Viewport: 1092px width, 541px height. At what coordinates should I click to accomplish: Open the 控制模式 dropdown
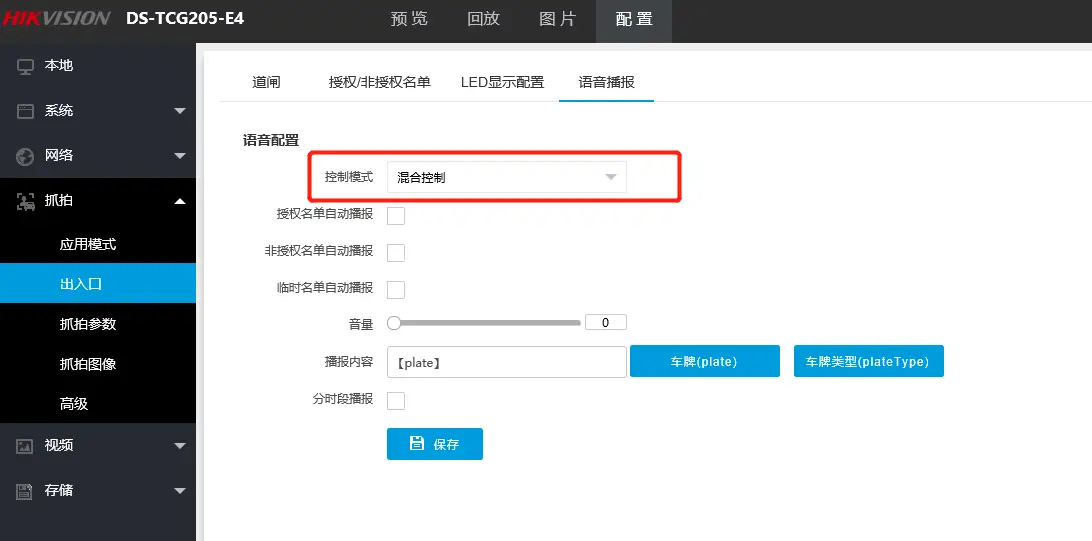point(506,177)
